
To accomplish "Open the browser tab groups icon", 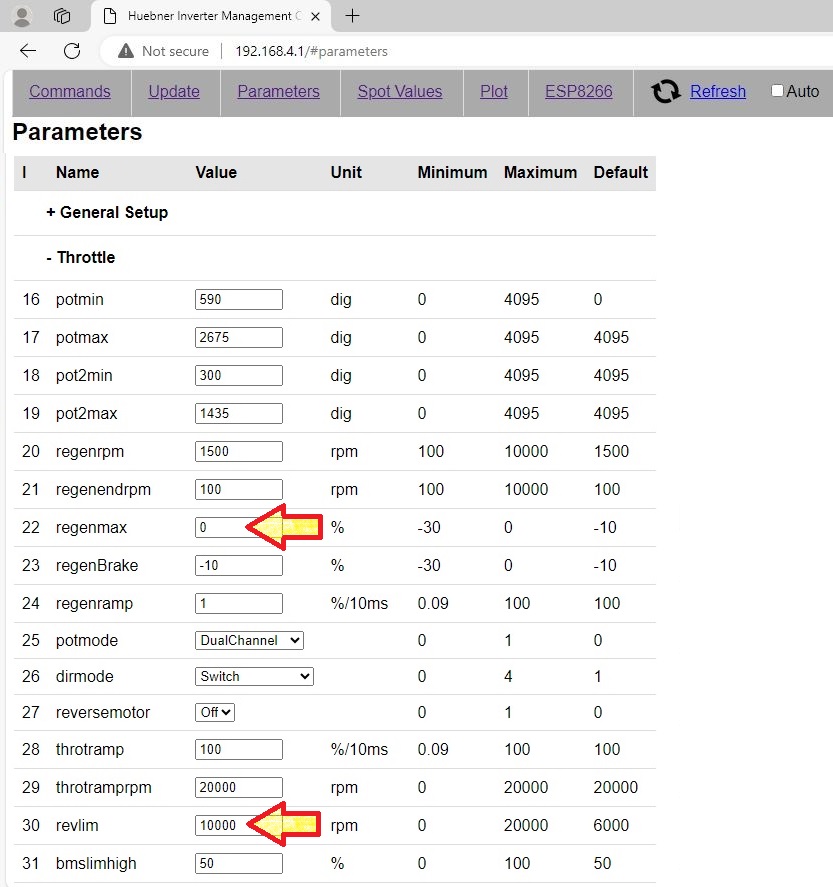I will (x=62, y=16).
